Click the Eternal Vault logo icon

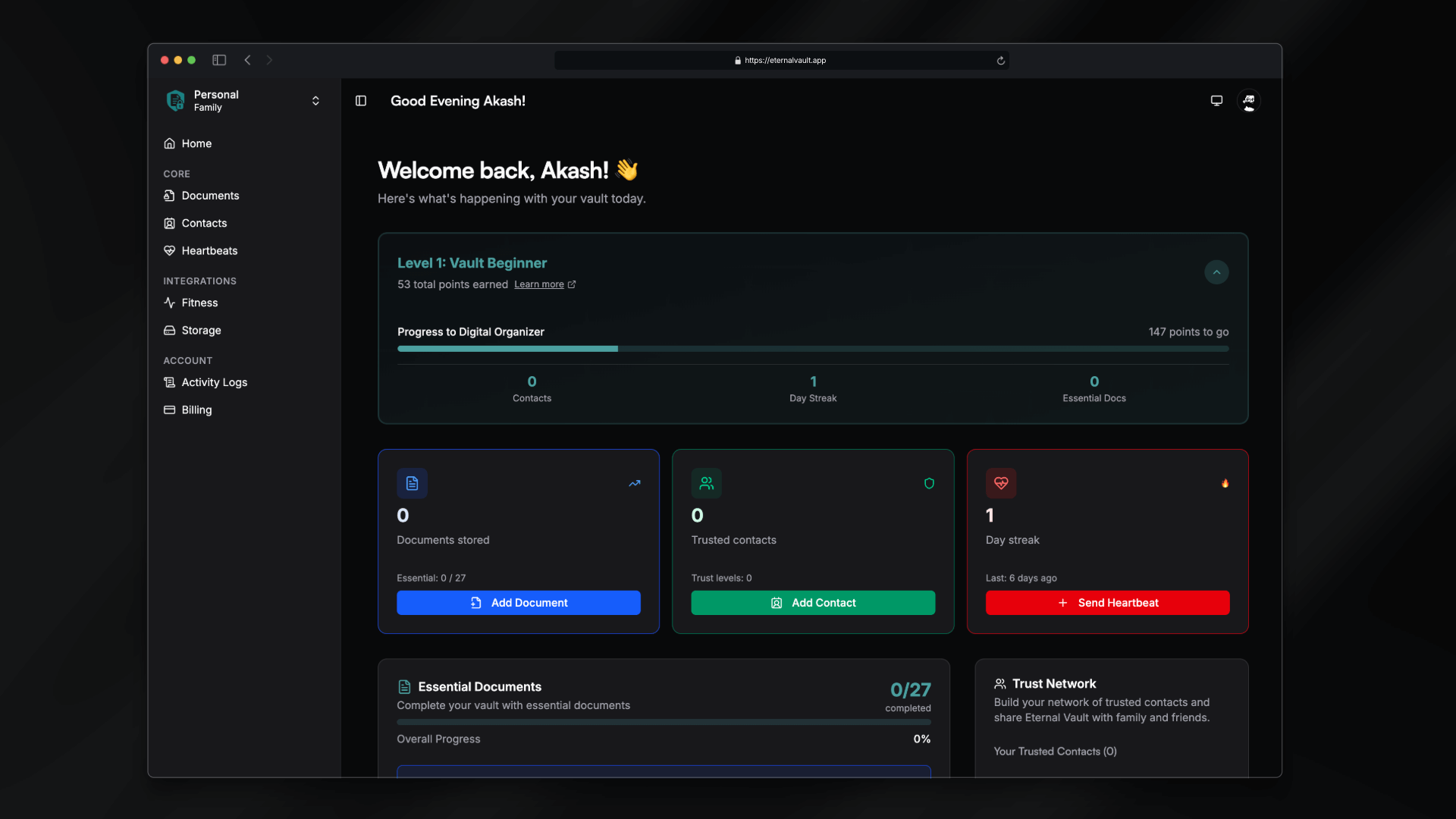click(175, 100)
